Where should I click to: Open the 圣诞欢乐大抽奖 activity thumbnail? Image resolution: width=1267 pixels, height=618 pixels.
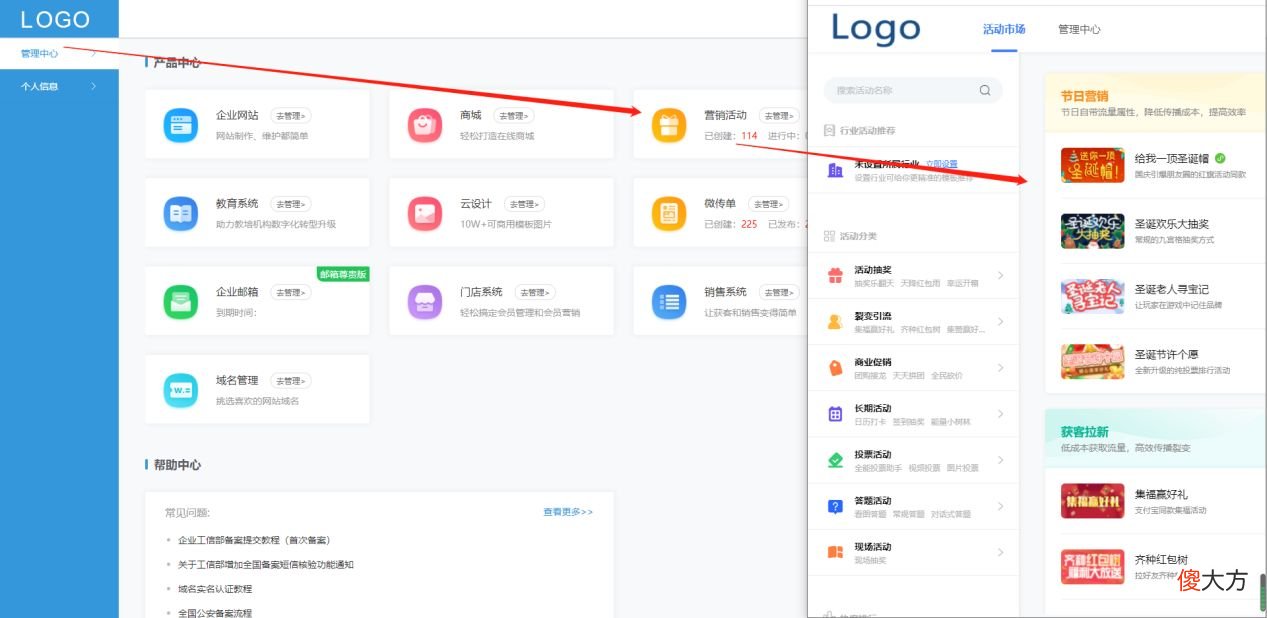tap(1092, 231)
